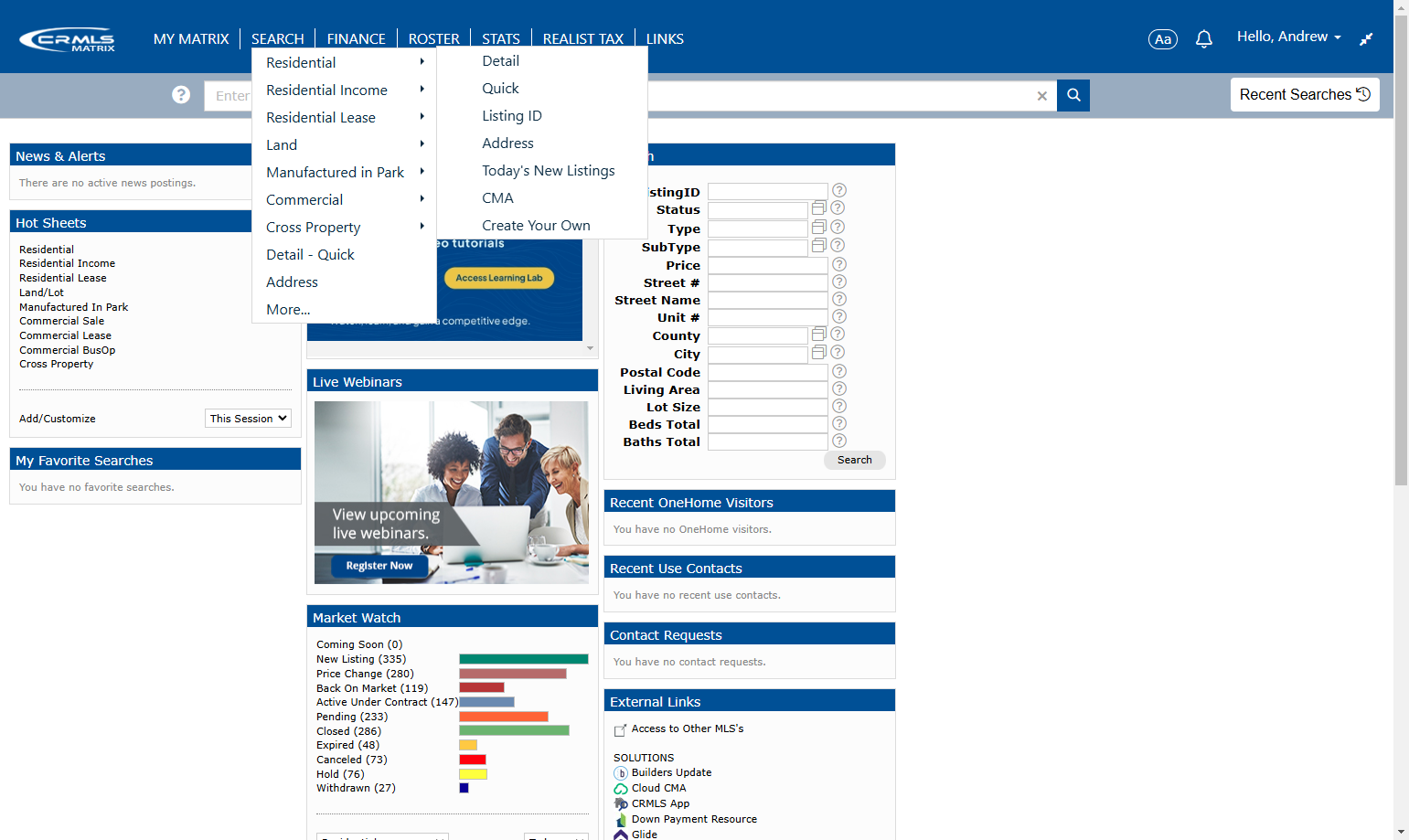Click the collapse arrows icon beside Hello, Andrew
The height and width of the screenshot is (840, 1409).
(1366, 39)
